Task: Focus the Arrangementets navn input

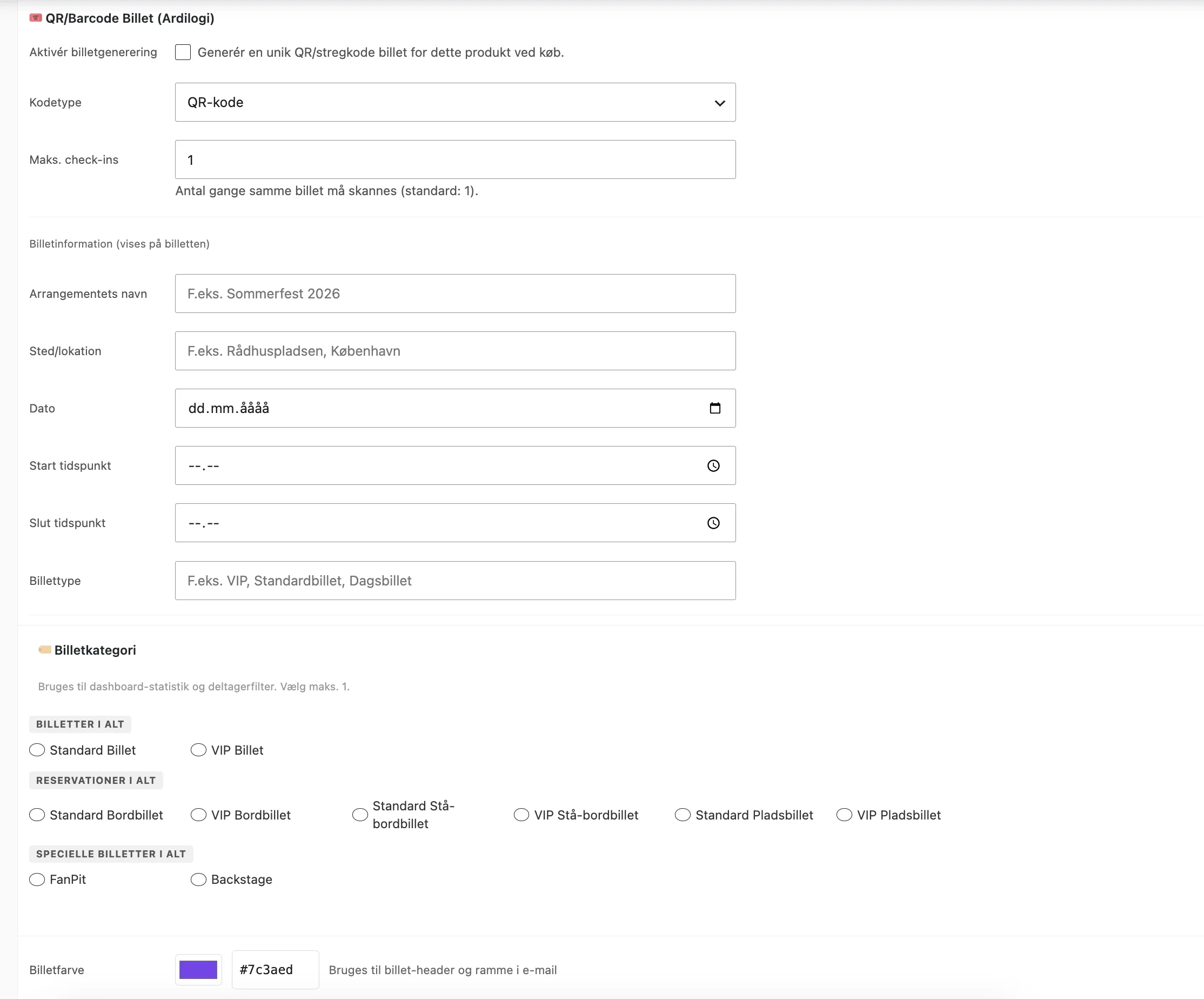Action: point(455,294)
